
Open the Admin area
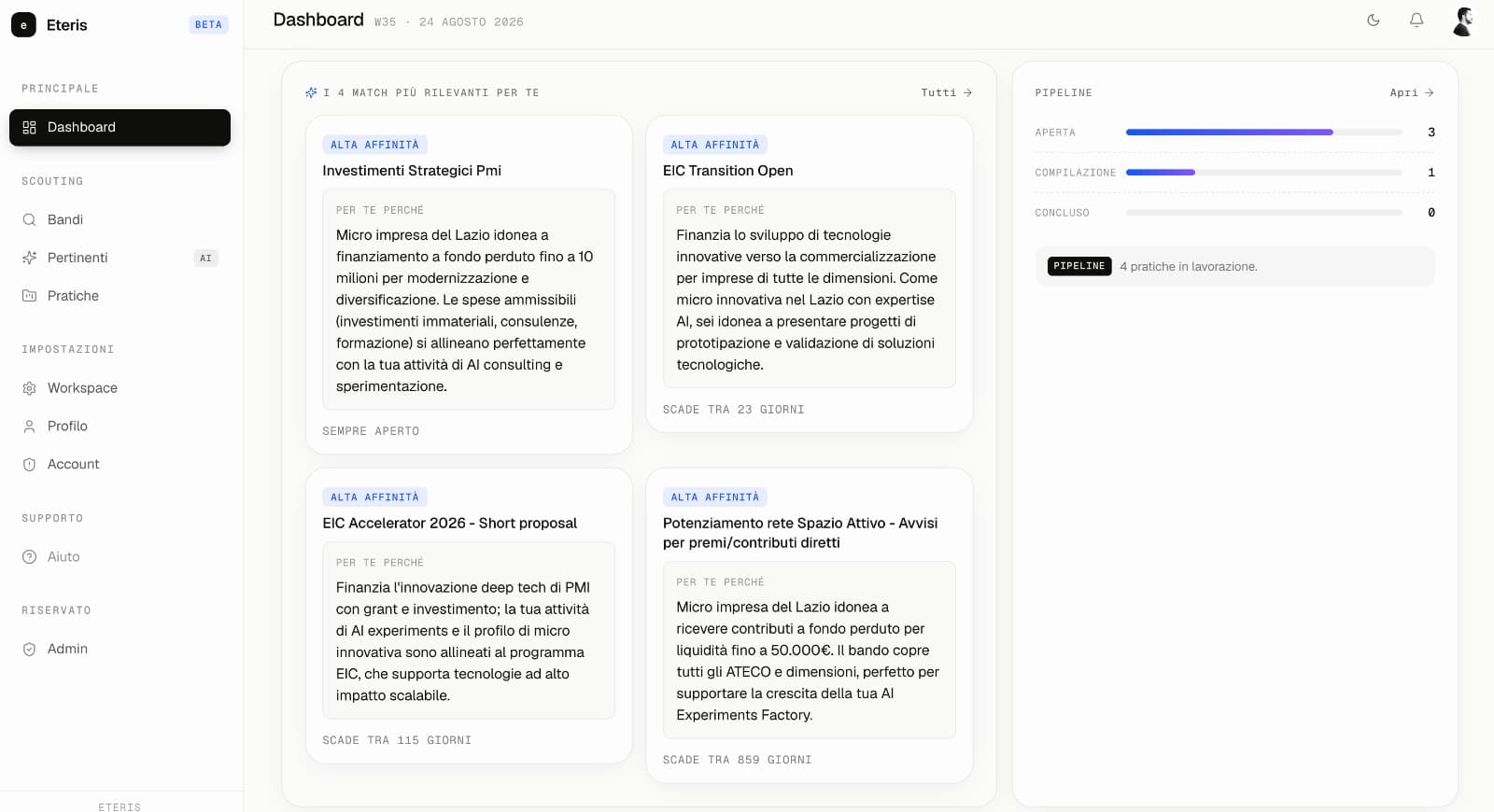tap(120, 650)
